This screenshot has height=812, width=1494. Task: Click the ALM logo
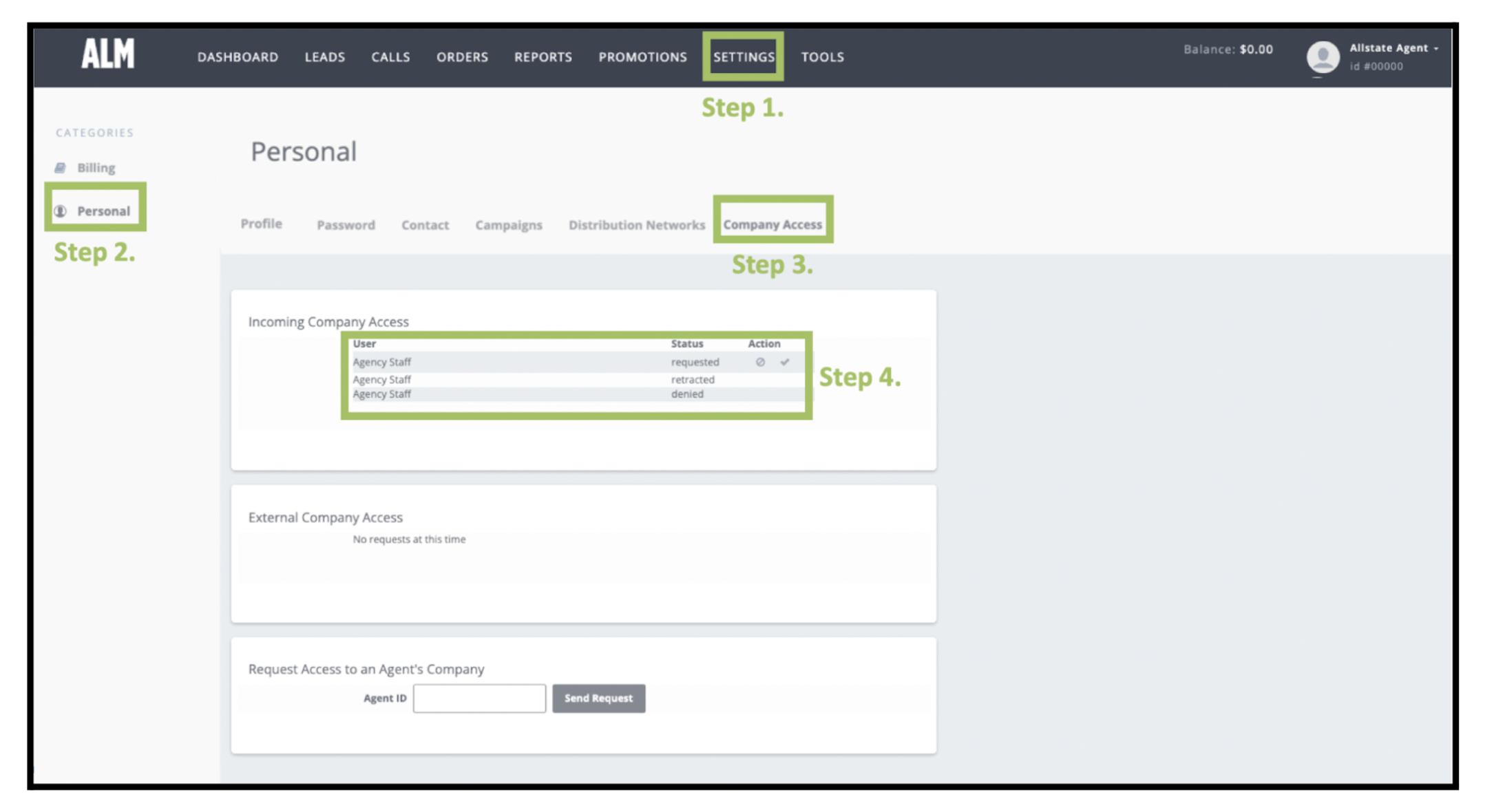pos(108,54)
